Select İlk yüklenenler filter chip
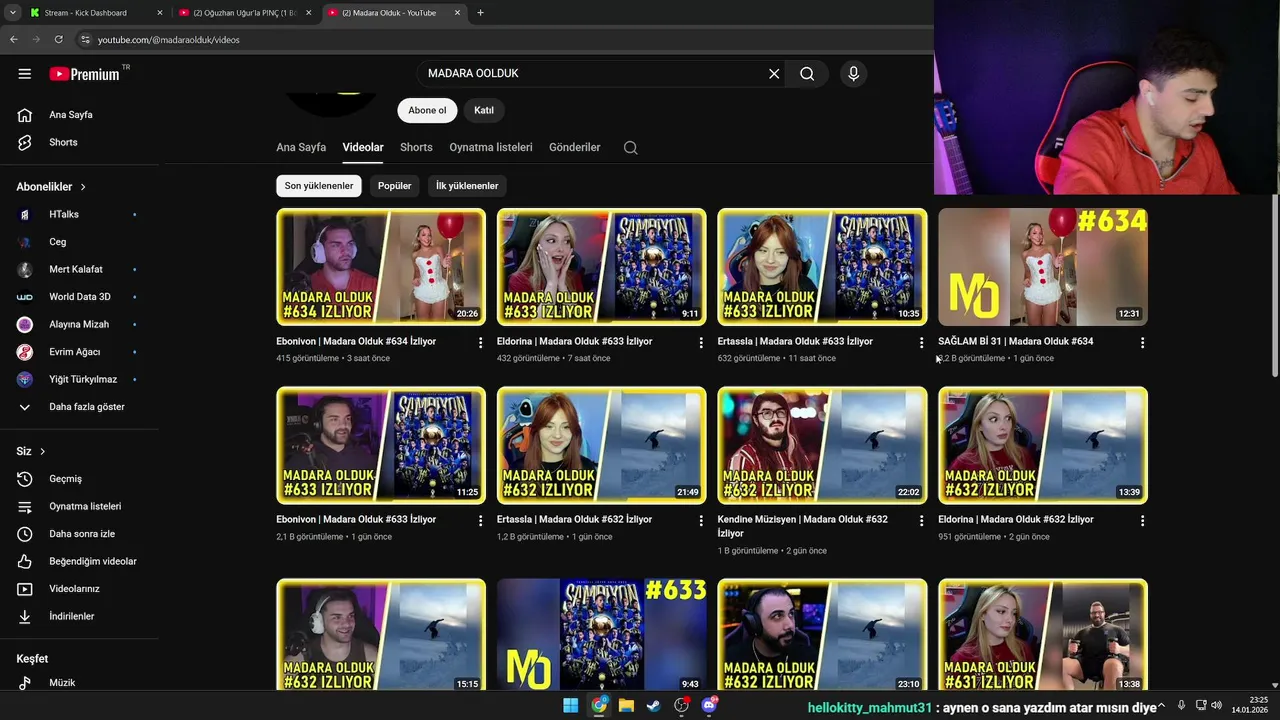Screen dimensions: 1280x720 [467, 186]
